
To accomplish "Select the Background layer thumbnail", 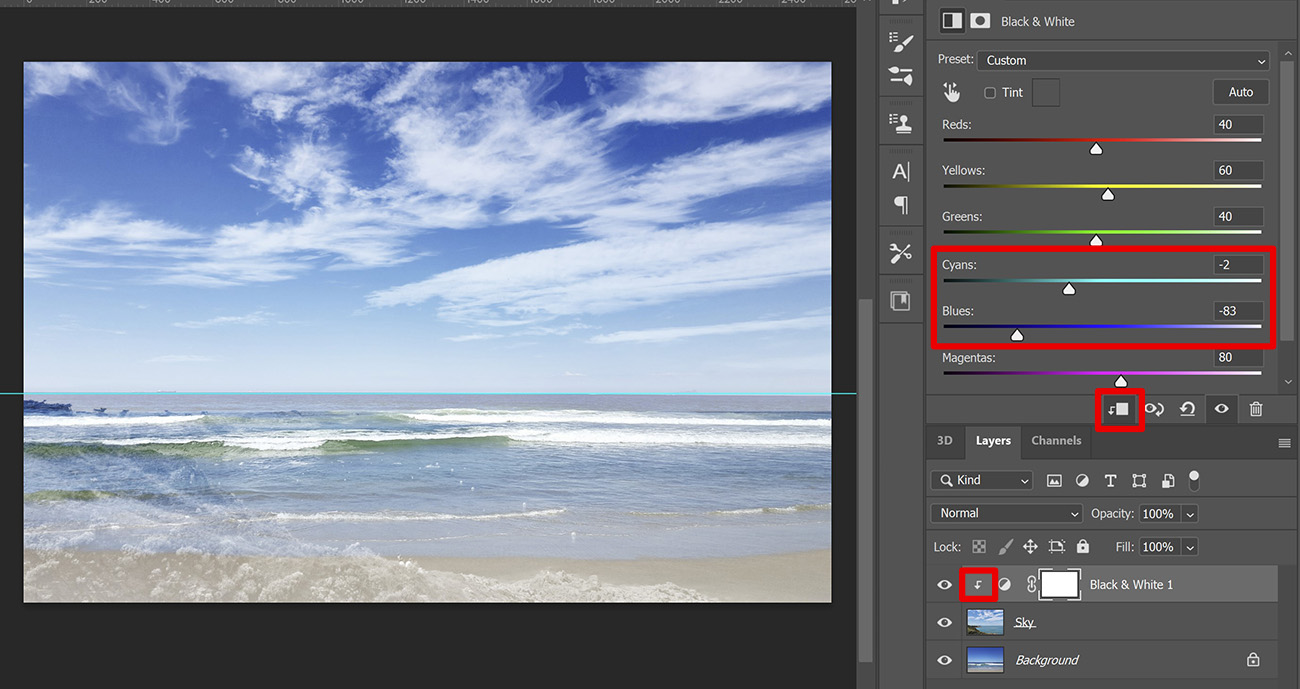I will tap(985, 660).
